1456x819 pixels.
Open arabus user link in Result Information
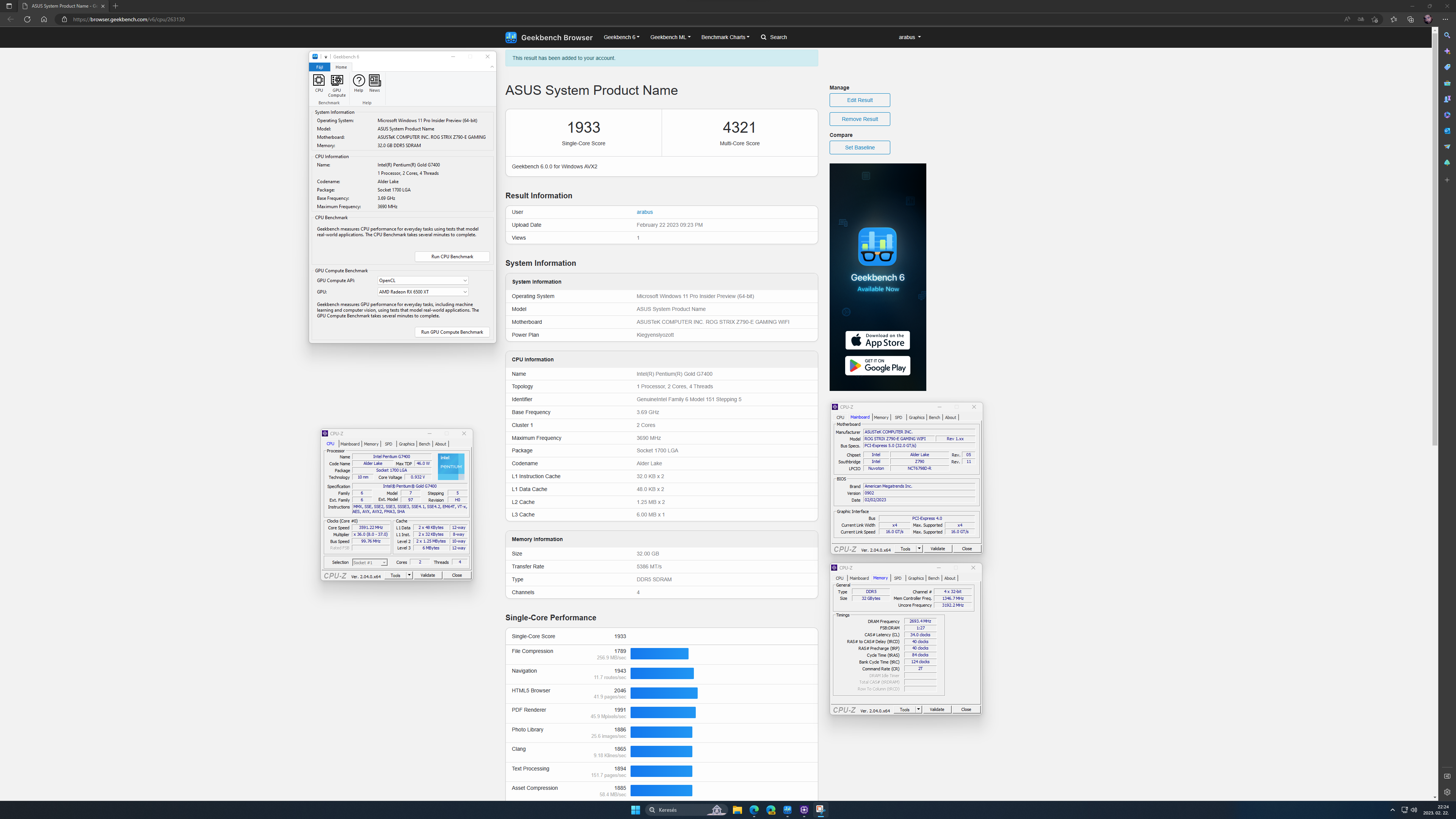point(644,212)
